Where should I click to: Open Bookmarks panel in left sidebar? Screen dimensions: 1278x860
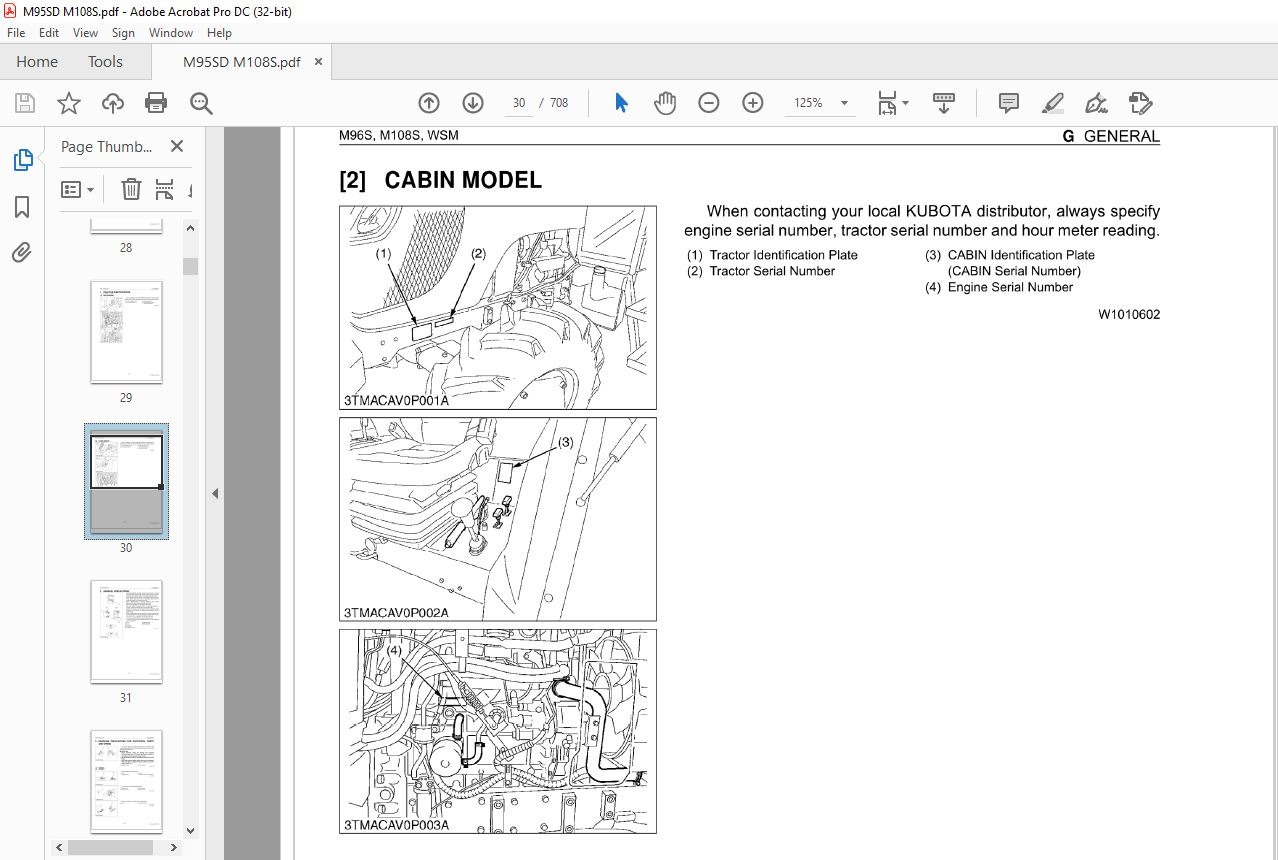(22, 207)
